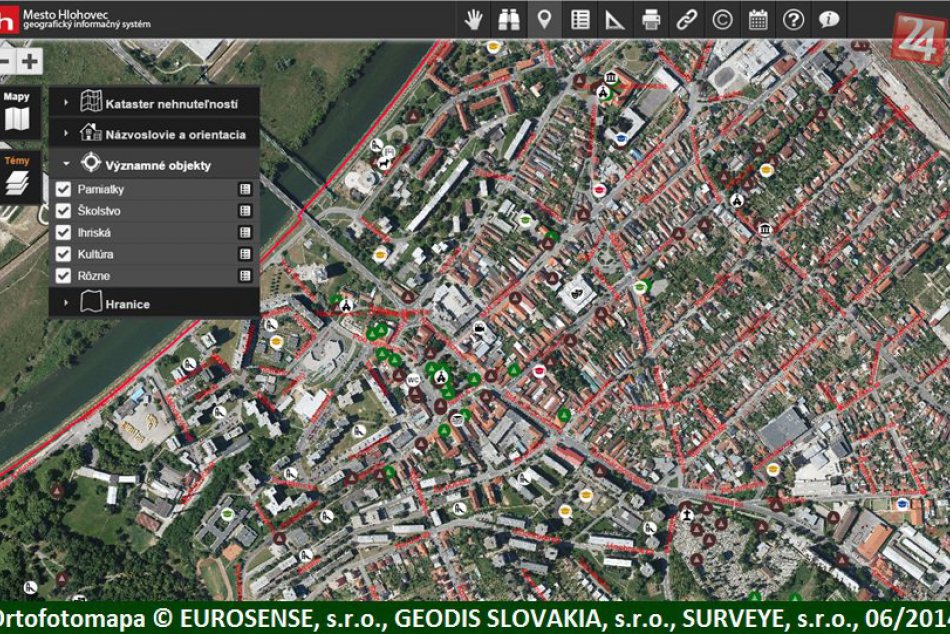The image size is (950, 634).
Task: Toggle the Rôzne layer checkbox
Action: coord(62,276)
